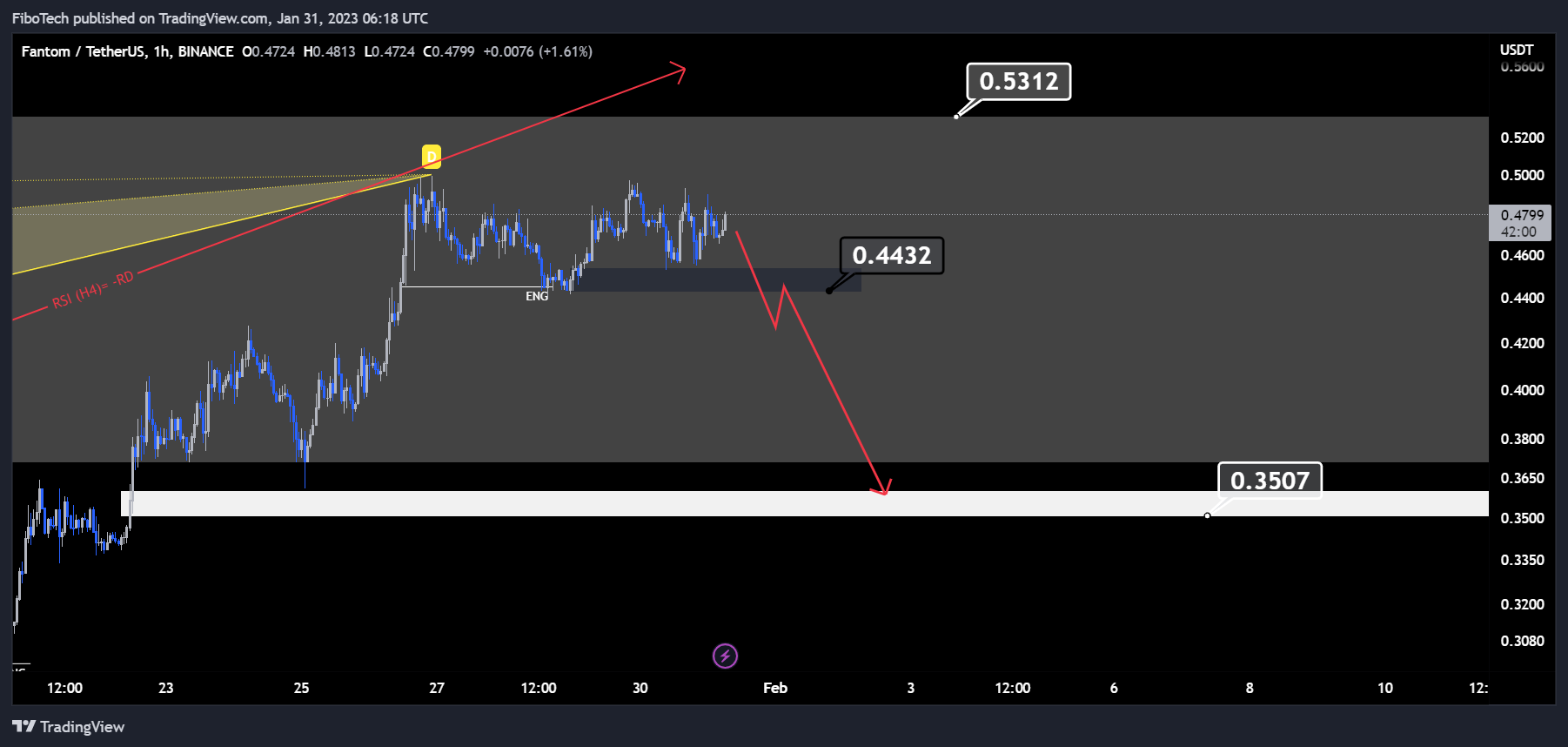
Task: Click the +0.0076 (+1.61%) change value
Action: (538, 51)
